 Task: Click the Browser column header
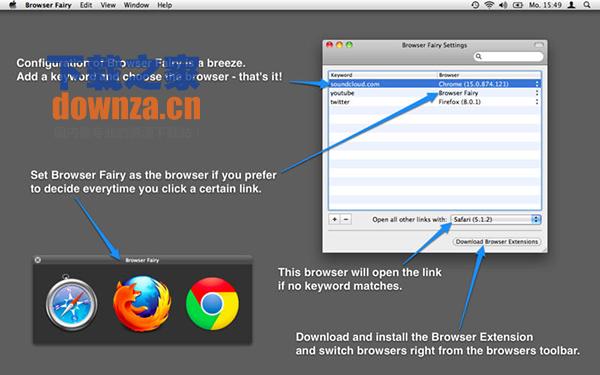click(x=489, y=75)
